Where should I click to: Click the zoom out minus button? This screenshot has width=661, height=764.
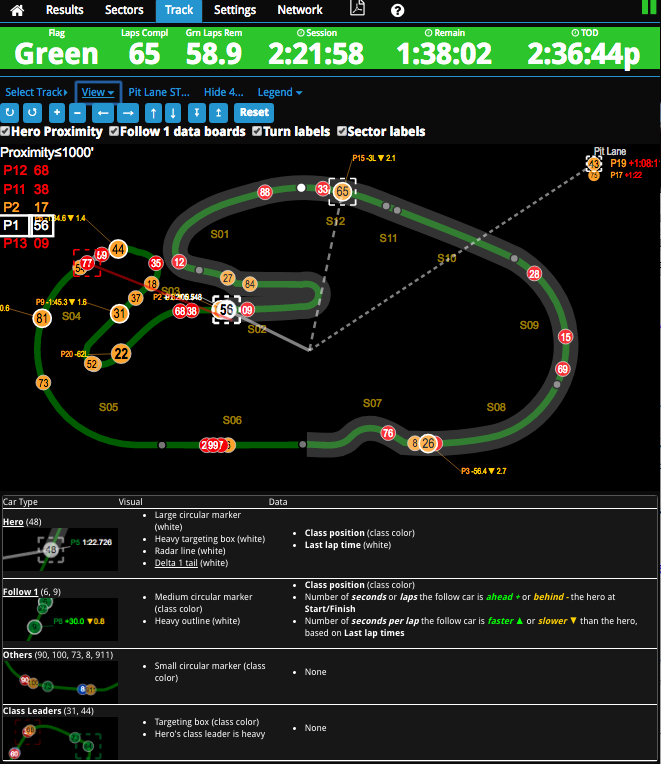(79, 112)
